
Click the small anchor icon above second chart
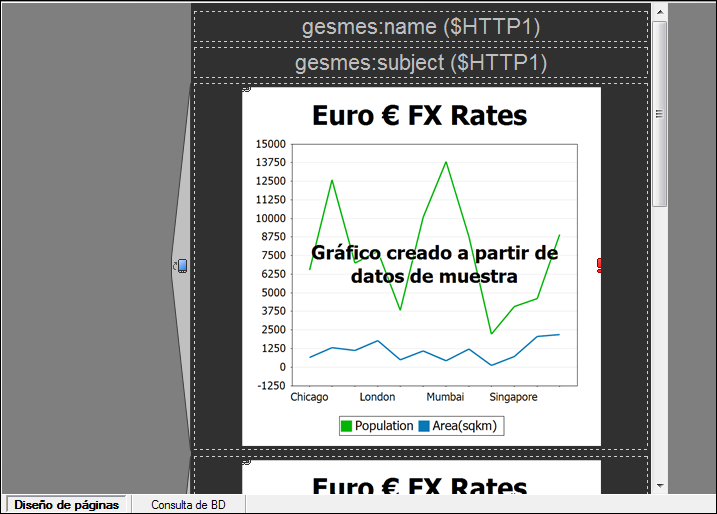click(246, 461)
